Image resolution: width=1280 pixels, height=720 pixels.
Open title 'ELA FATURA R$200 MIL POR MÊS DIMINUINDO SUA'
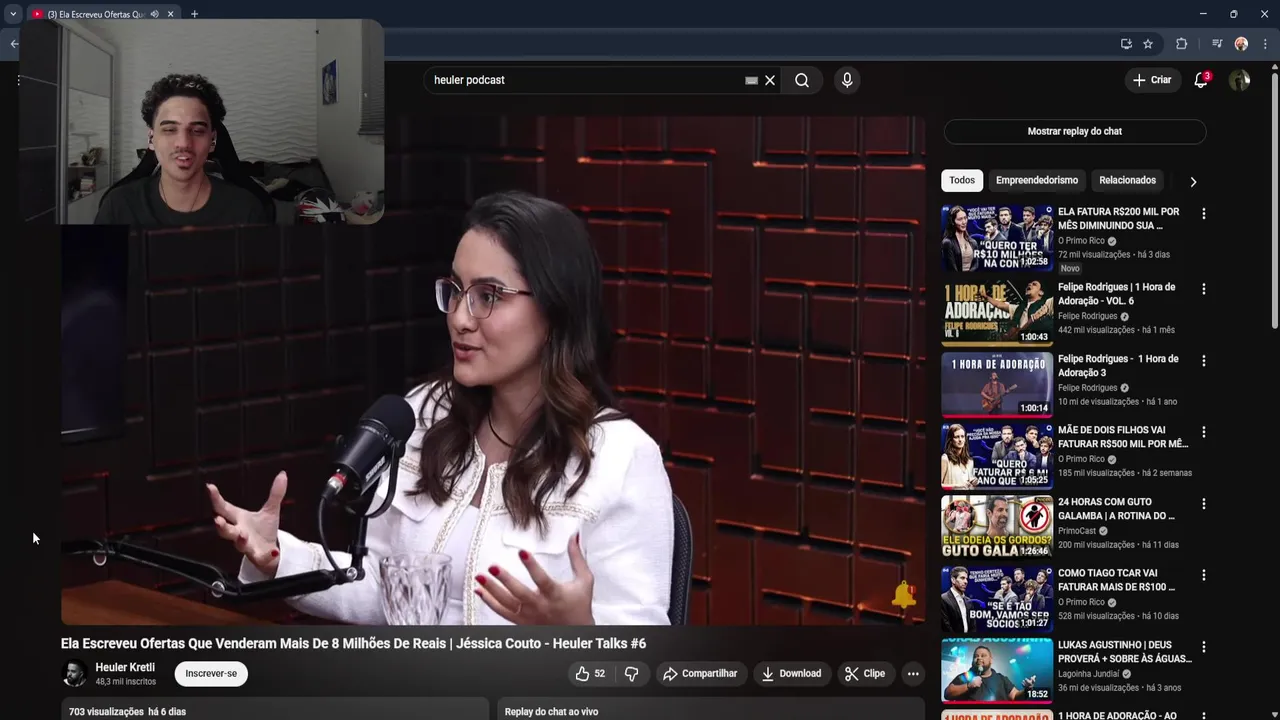(1119, 219)
